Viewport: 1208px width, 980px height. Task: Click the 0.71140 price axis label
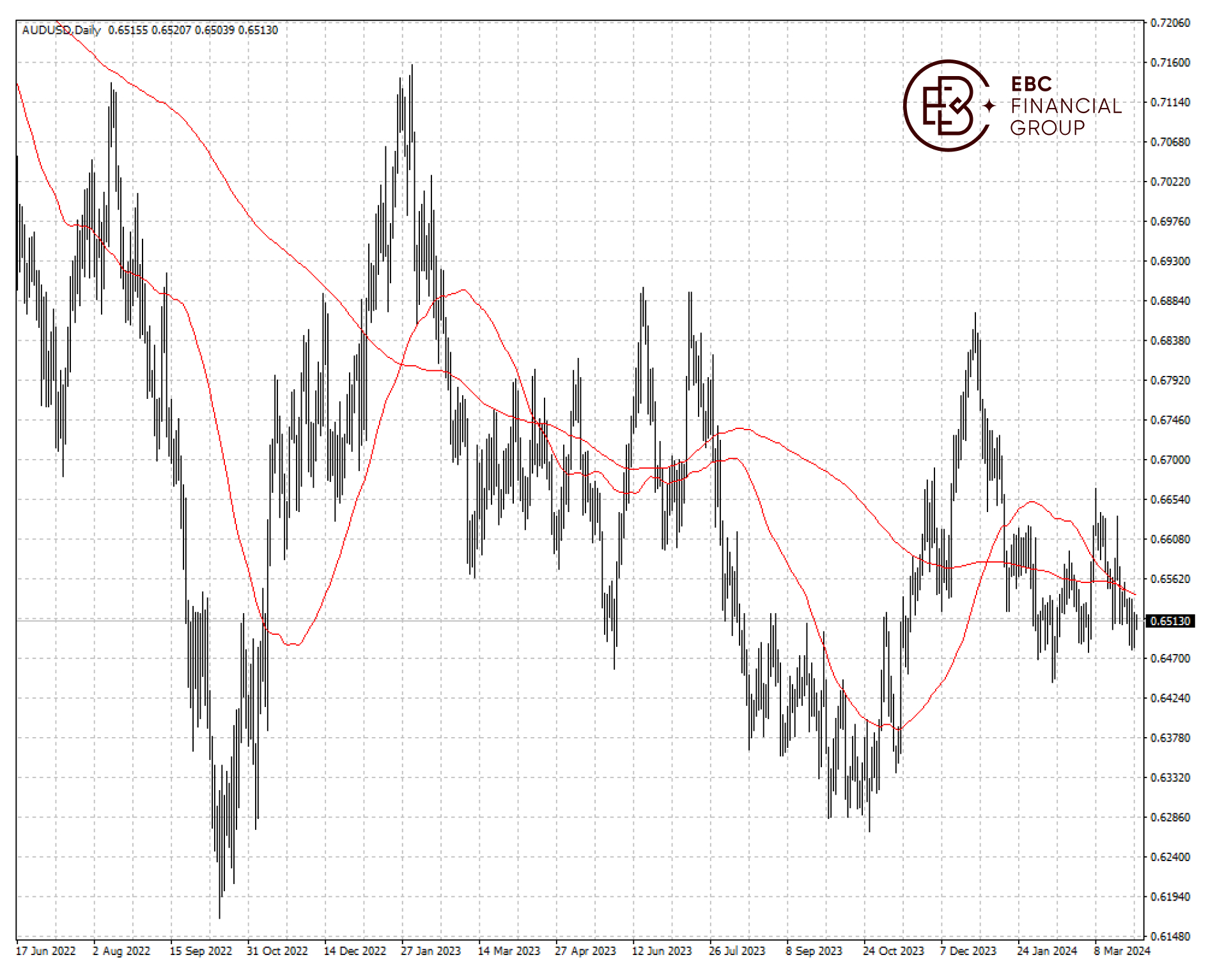pyautogui.click(x=1170, y=102)
